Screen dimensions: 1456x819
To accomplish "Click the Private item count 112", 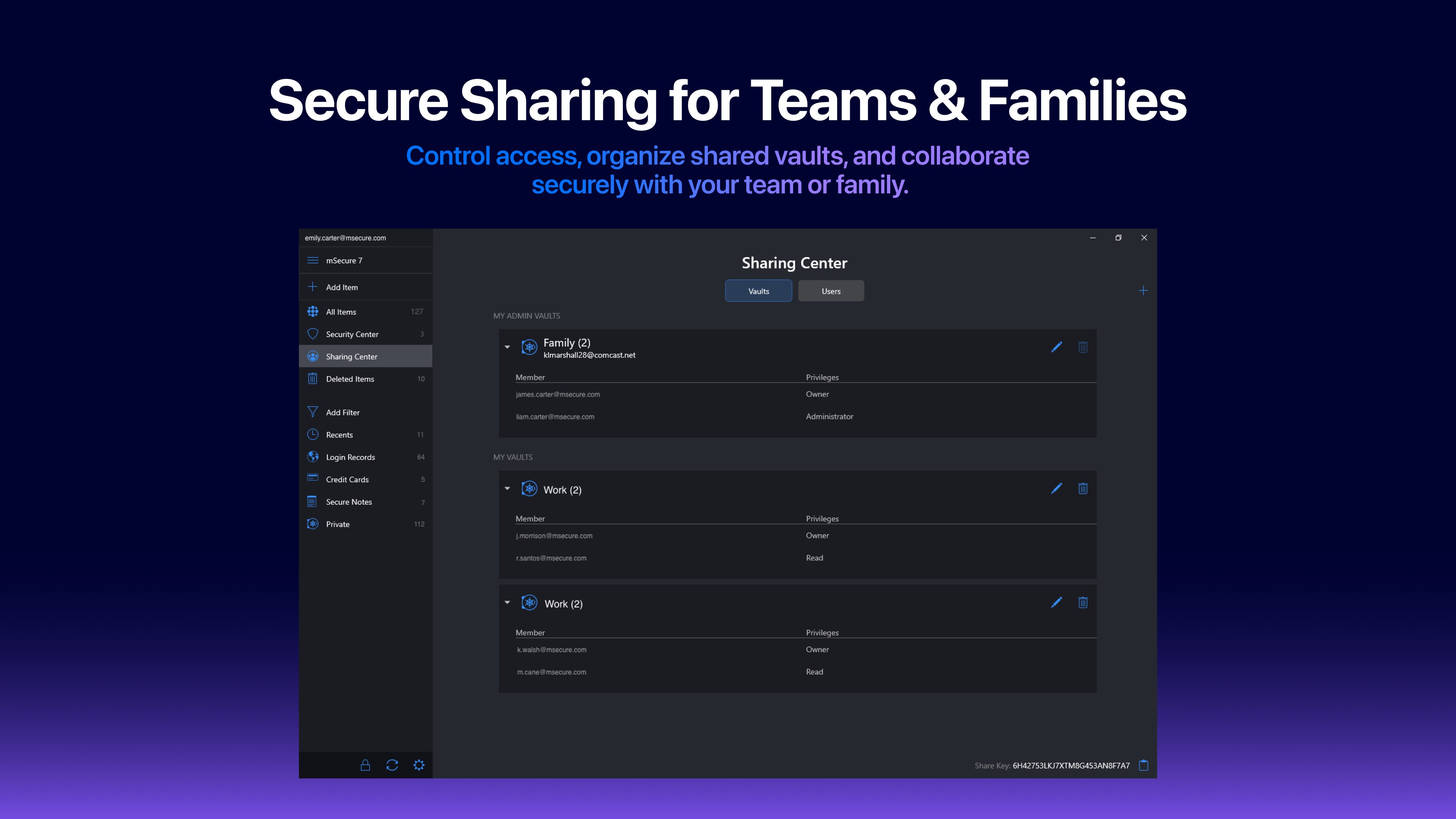I will pyautogui.click(x=419, y=524).
